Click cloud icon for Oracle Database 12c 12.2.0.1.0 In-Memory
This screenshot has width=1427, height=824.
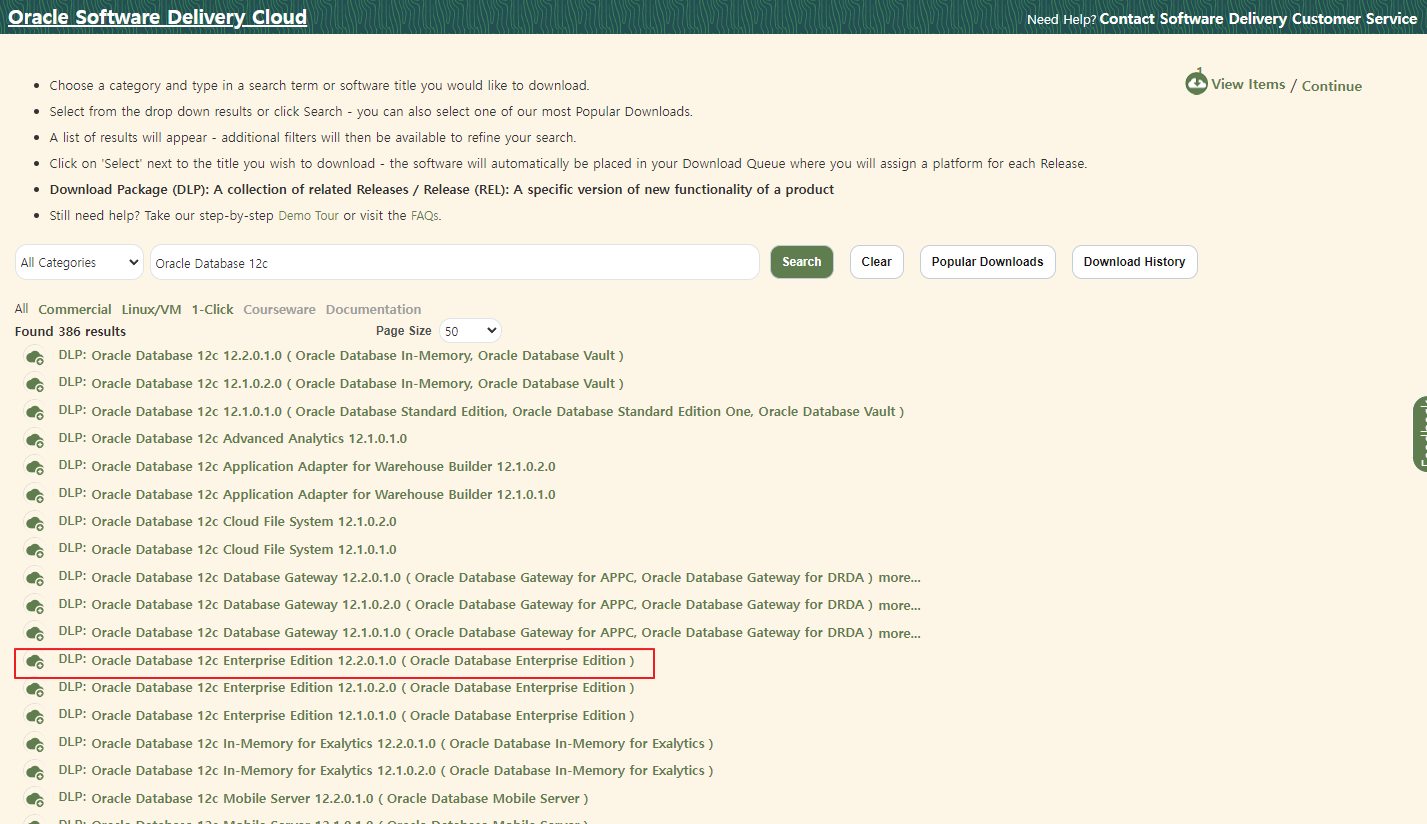35,357
